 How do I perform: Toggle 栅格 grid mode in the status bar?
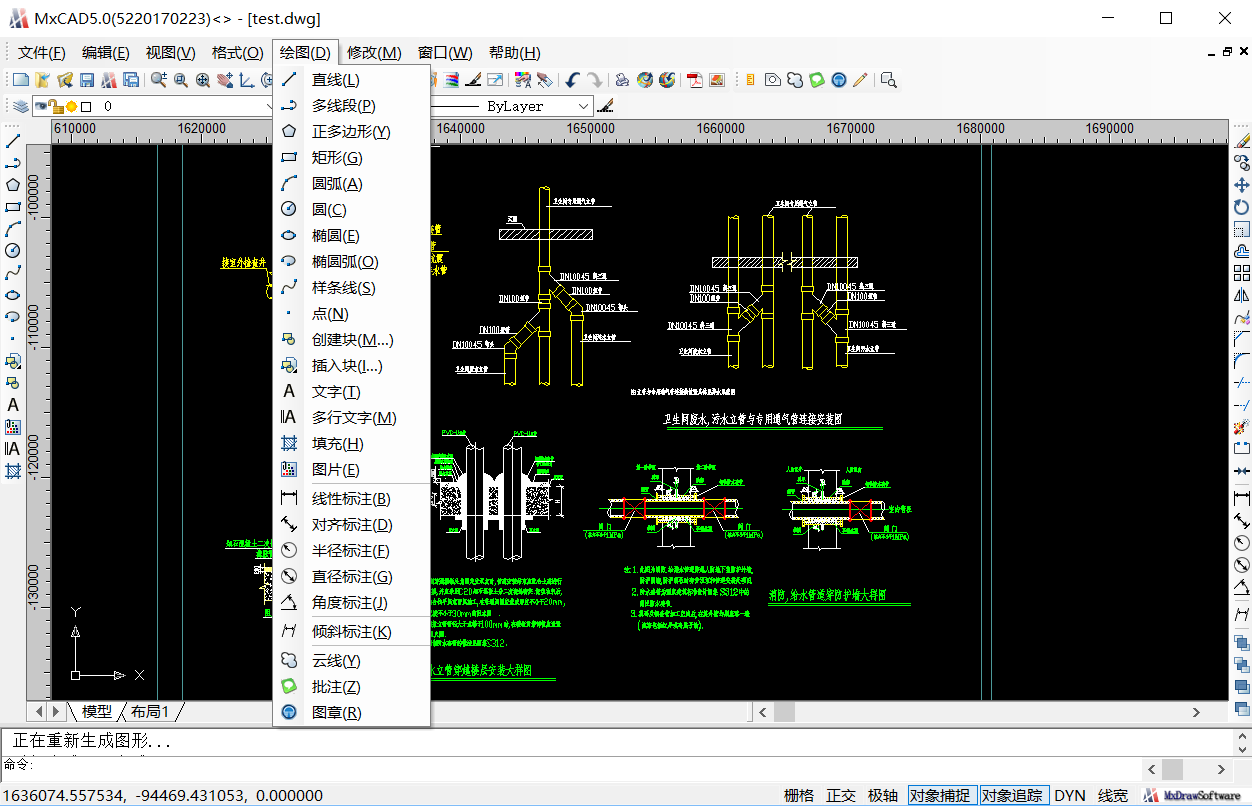tap(798, 795)
